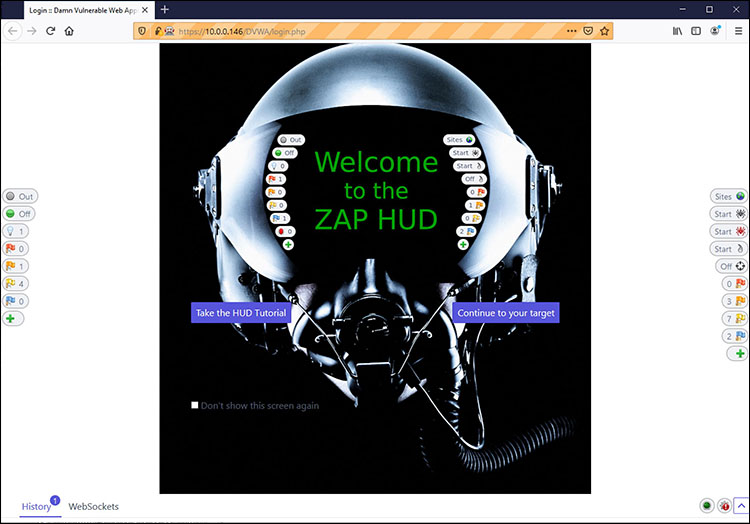Start the red AJAX spider tool
The height and width of the screenshot is (524, 750).
(x=729, y=231)
